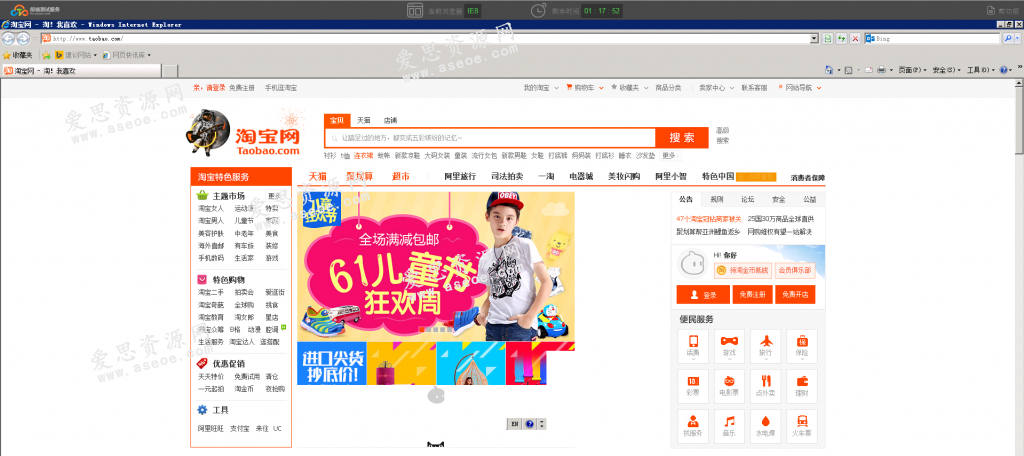This screenshot has height=456, width=1024.
Task: Click the 旅行 airplane service icon
Action: click(x=765, y=342)
